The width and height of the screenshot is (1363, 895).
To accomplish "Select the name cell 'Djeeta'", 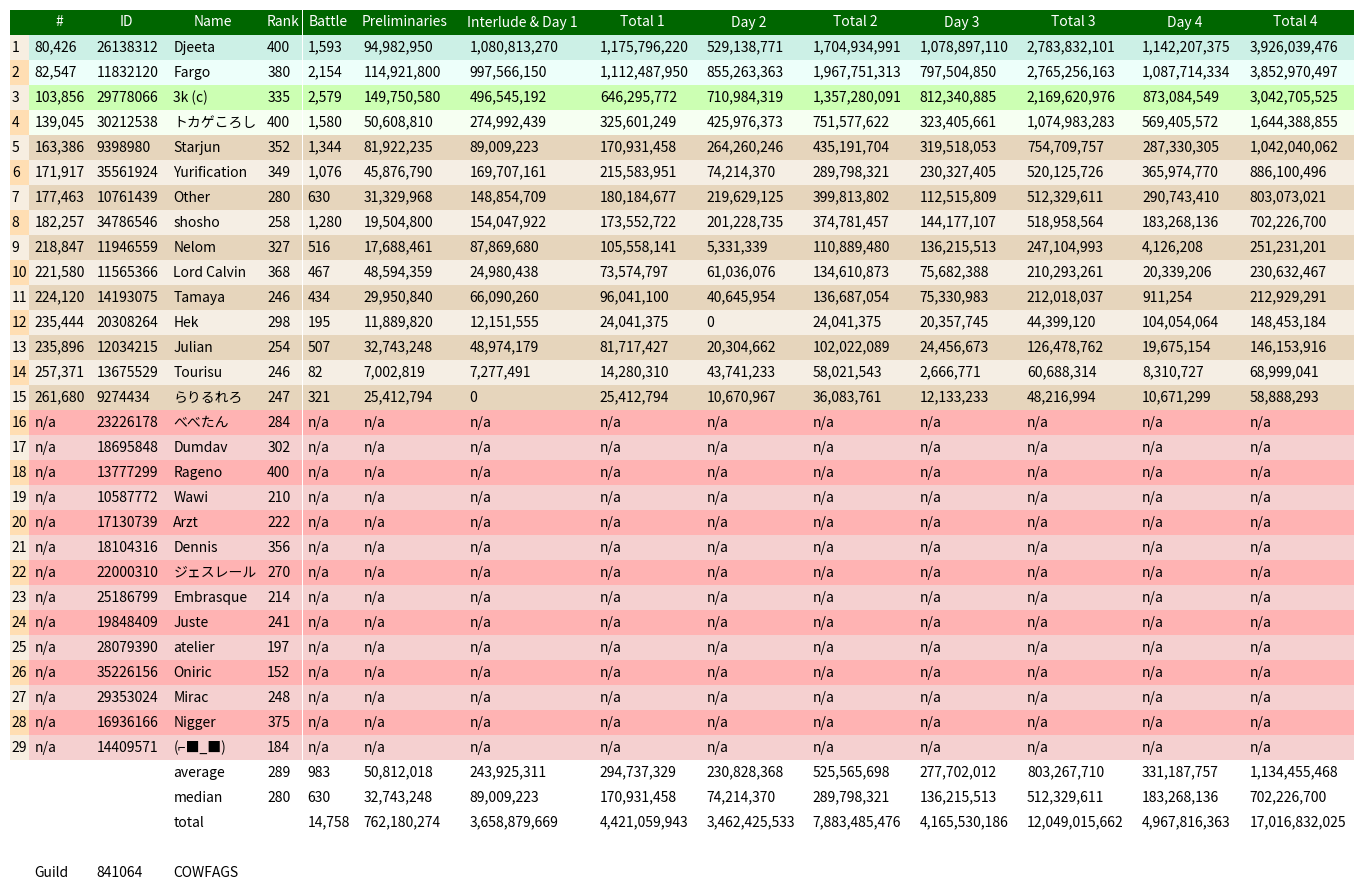I will 194,47.
